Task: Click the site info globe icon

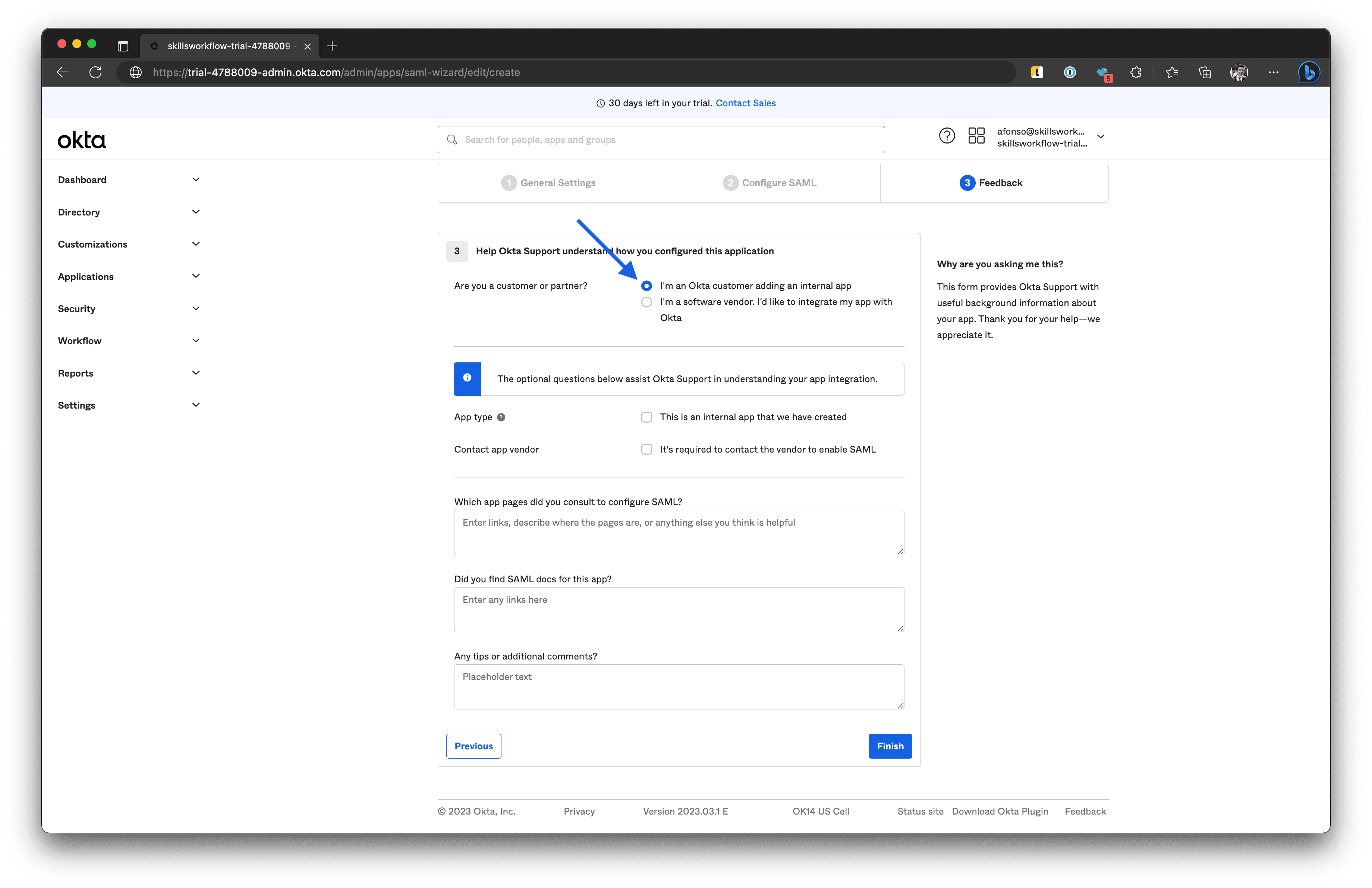Action: (136, 72)
